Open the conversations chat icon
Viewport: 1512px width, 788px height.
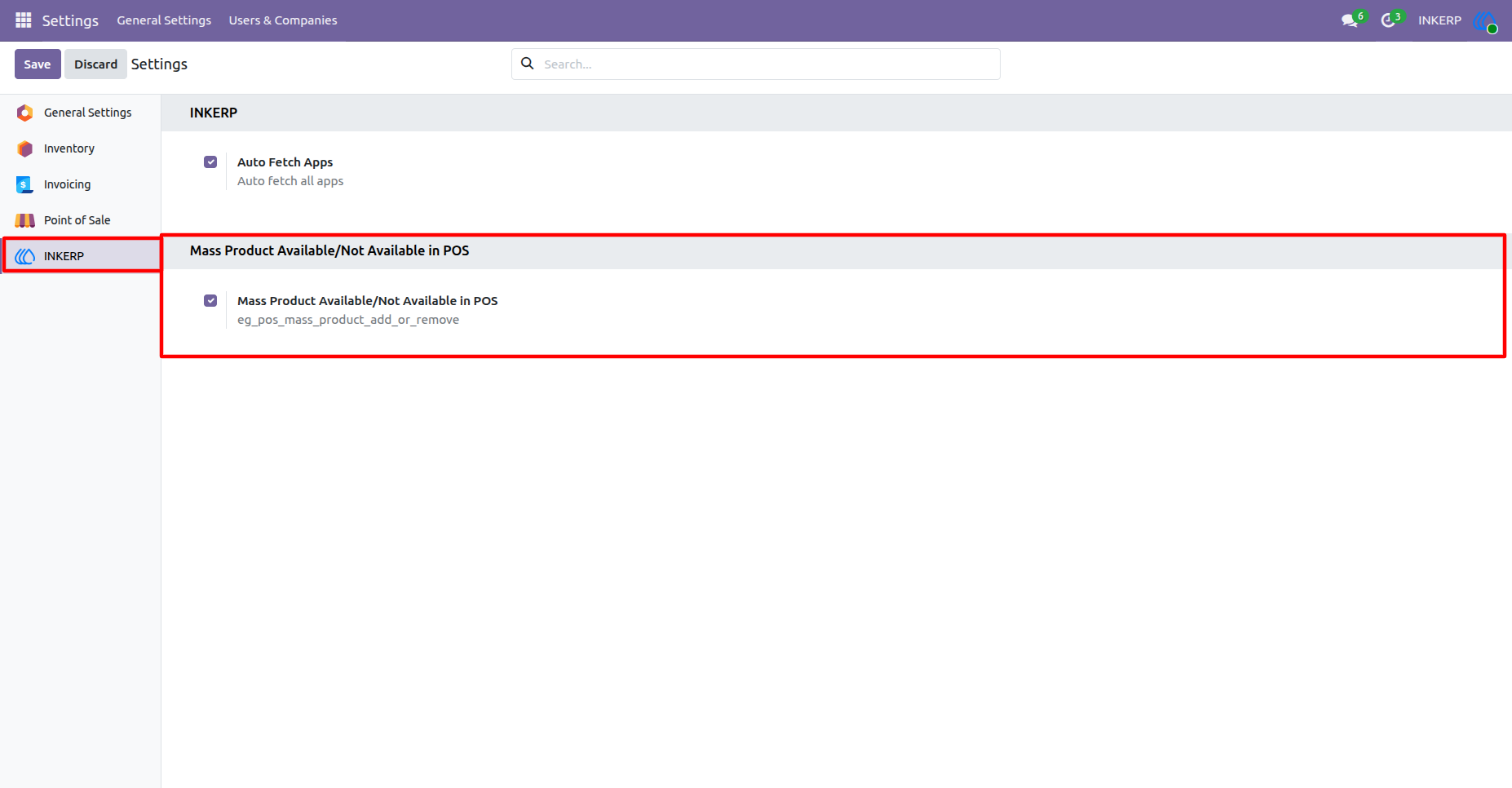(1350, 20)
